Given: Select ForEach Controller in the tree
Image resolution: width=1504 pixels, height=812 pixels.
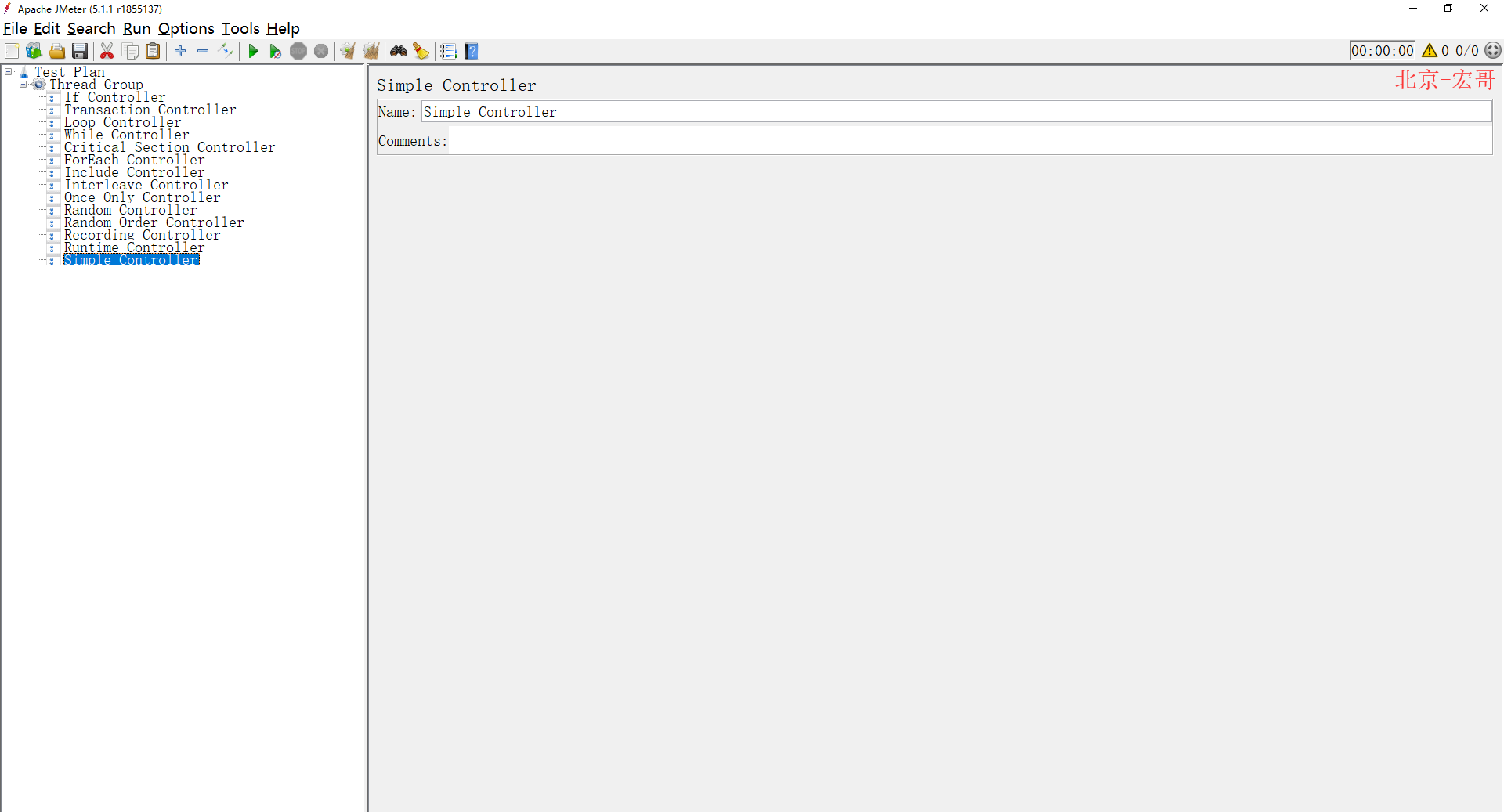Looking at the screenshot, I should (x=135, y=160).
